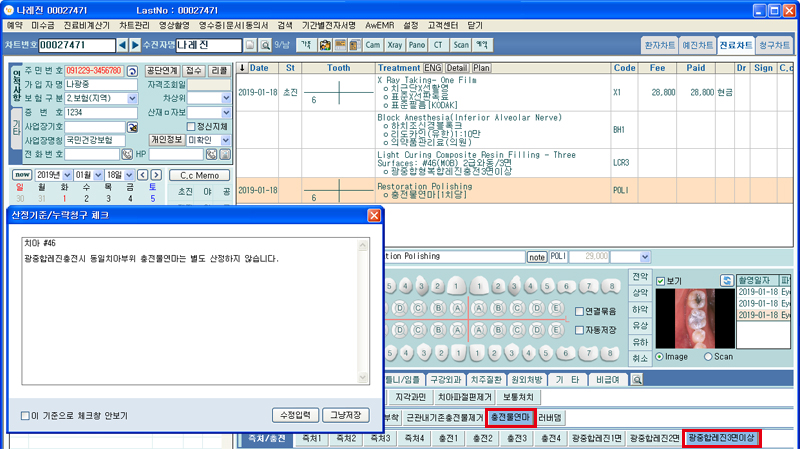Toggle the 자동저장 checkbox
The width and height of the screenshot is (800, 449).
(x=581, y=329)
